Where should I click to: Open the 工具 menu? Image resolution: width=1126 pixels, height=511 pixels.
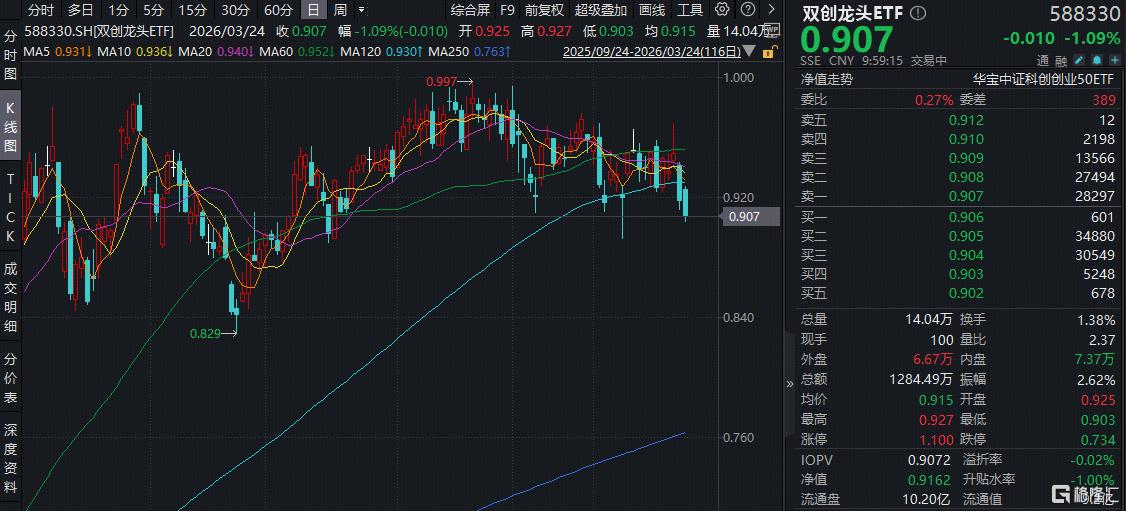point(690,10)
